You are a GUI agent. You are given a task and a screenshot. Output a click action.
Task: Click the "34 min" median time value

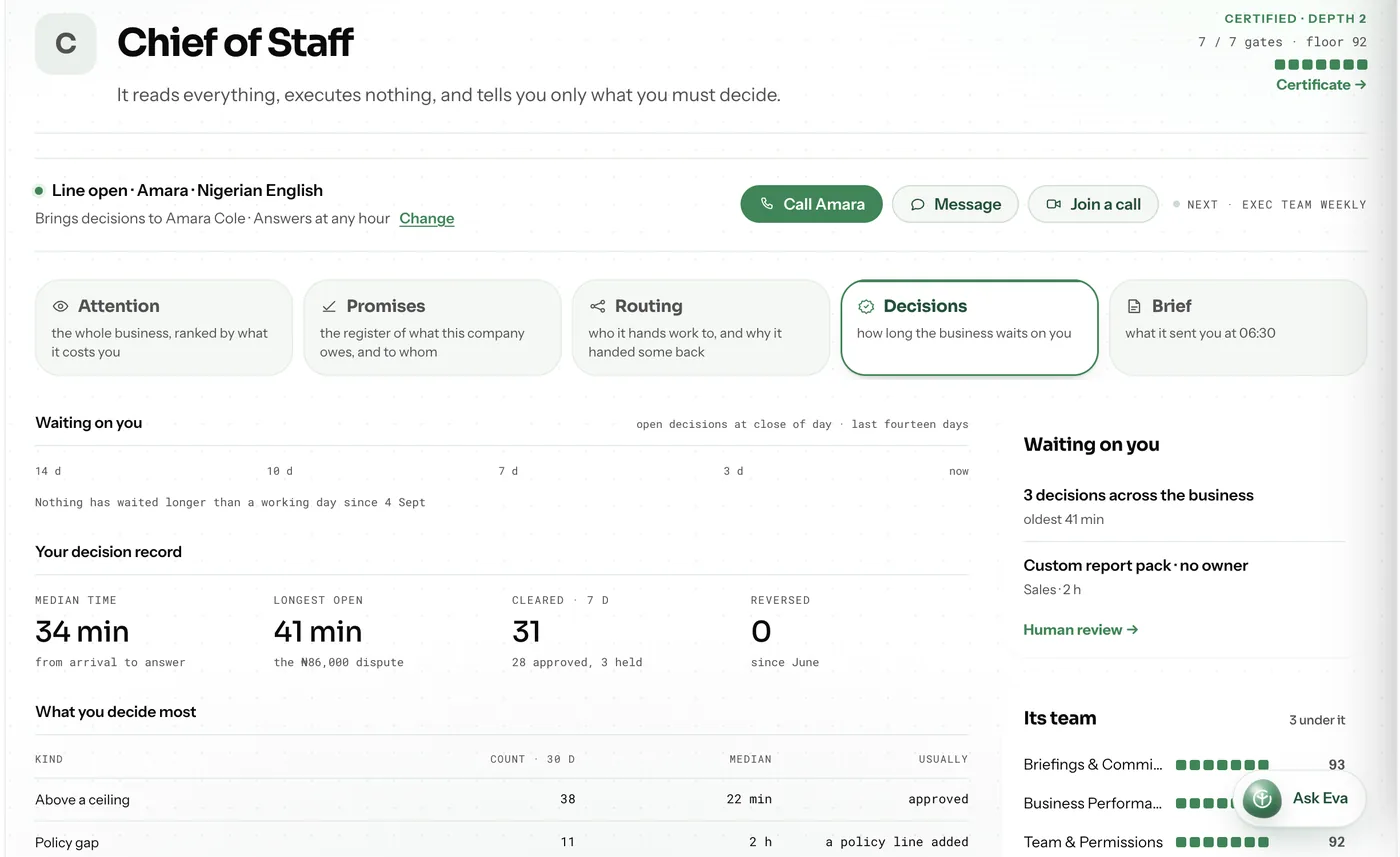click(82, 632)
